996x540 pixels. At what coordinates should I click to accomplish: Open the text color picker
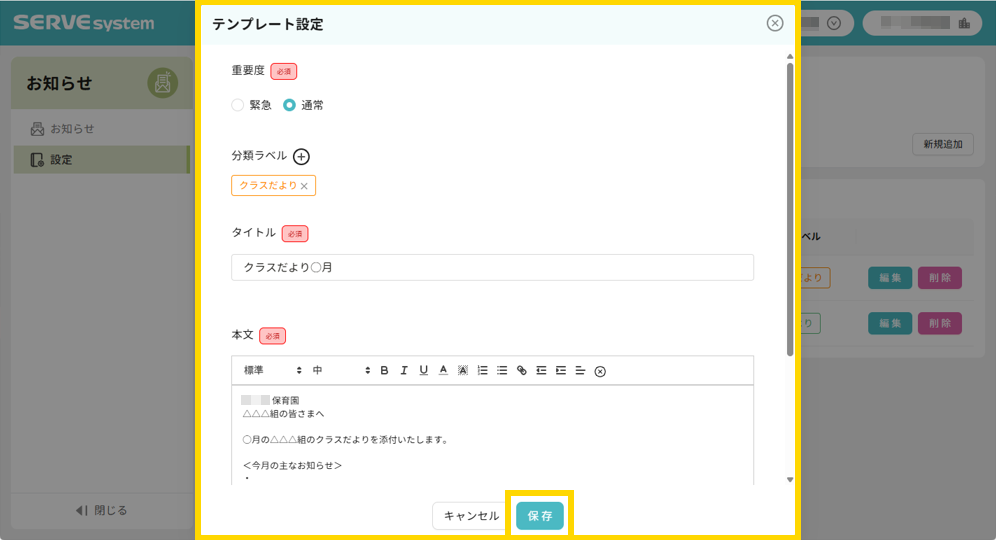[x=443, y=371]
